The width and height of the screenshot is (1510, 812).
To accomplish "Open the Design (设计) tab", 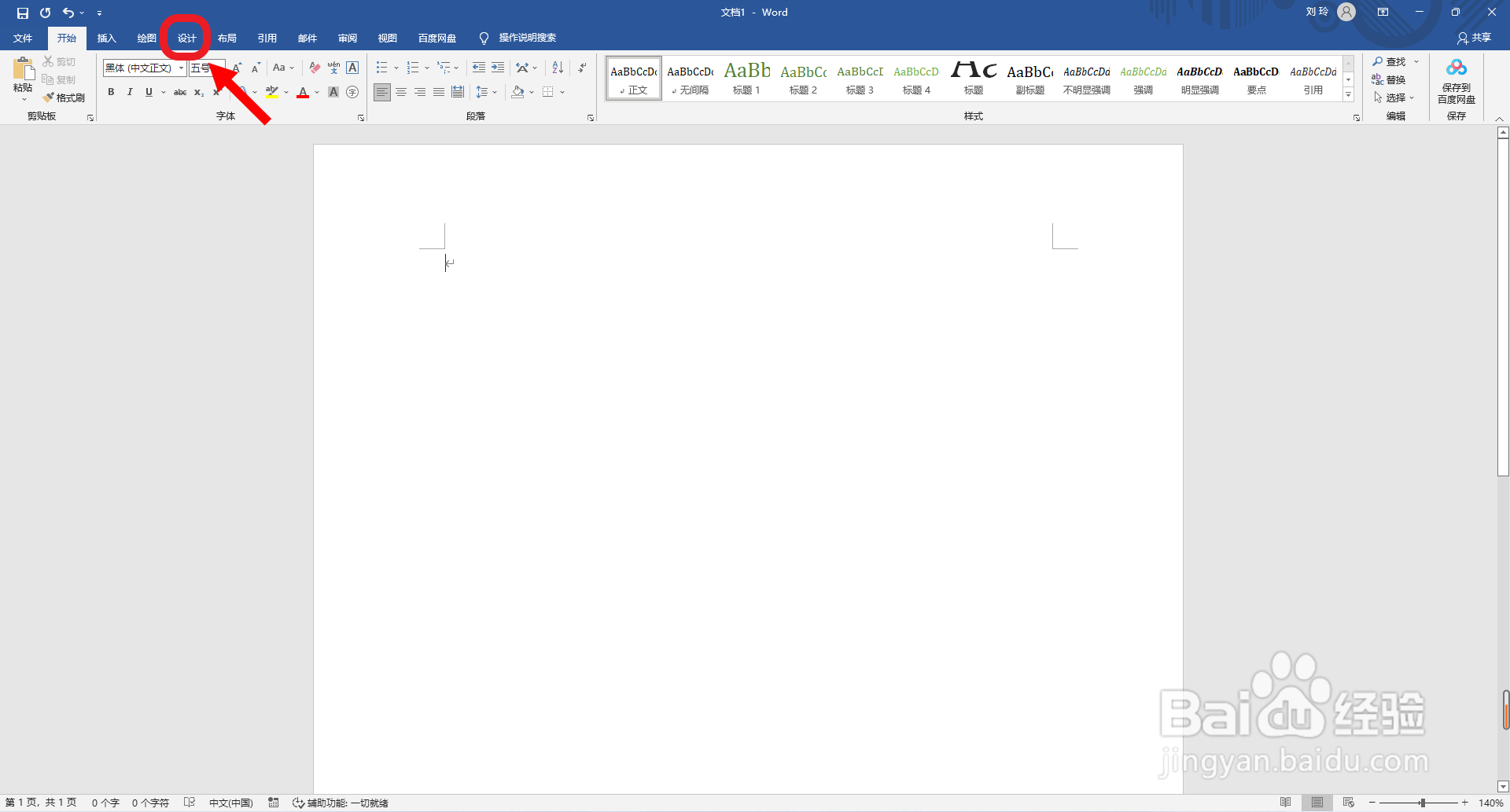I will (186, 38).
